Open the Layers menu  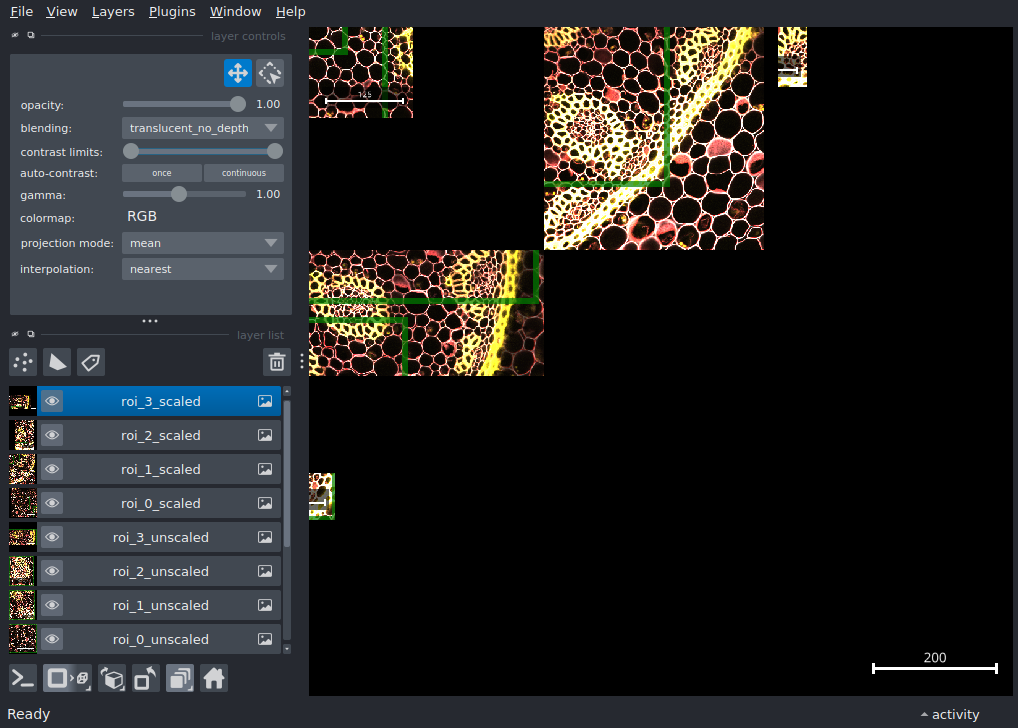coord(113,12)
